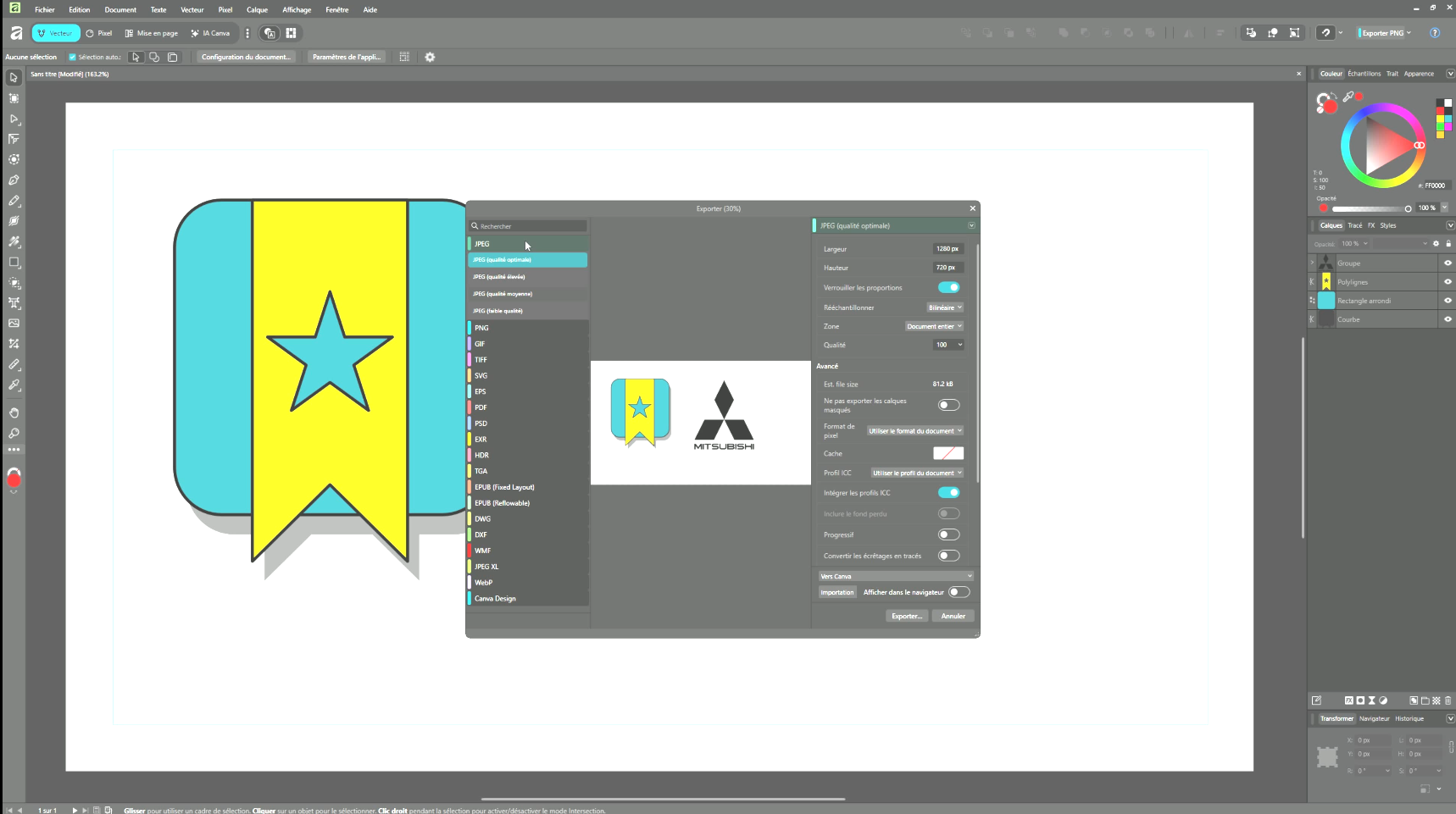
Task: Open the Calque menu
Action: tap(257, 10)
